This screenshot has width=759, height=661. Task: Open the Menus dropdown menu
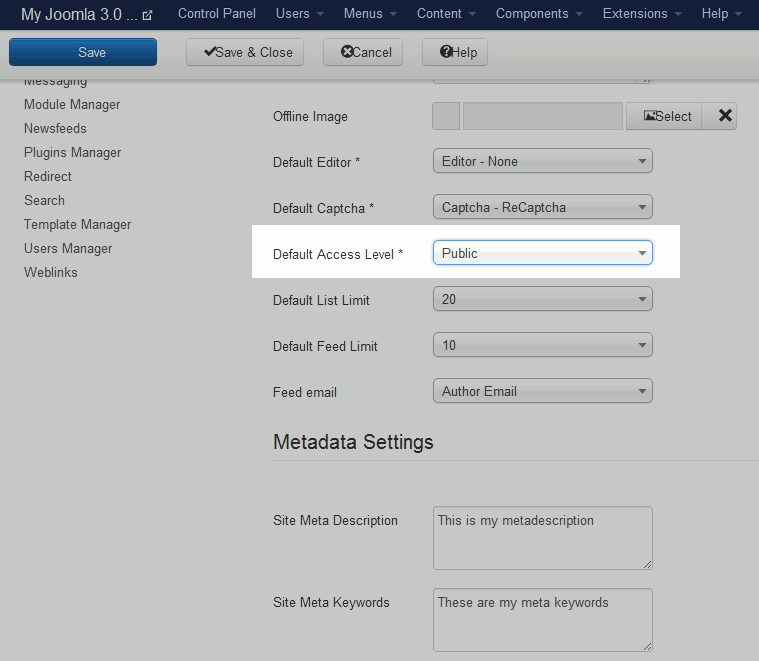coord(370,14)
